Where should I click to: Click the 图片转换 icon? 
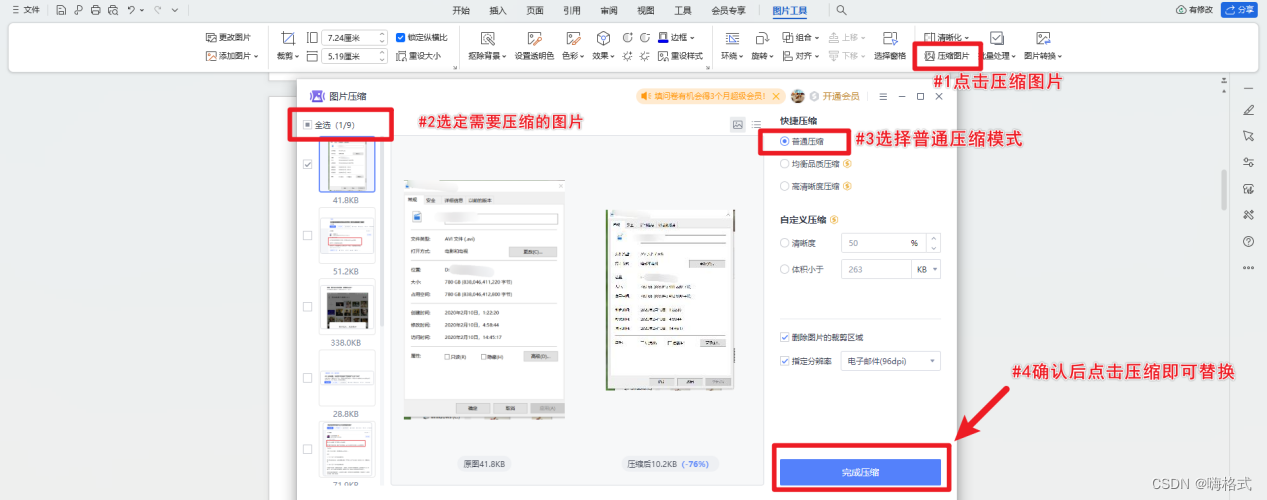coord(1043,38)
